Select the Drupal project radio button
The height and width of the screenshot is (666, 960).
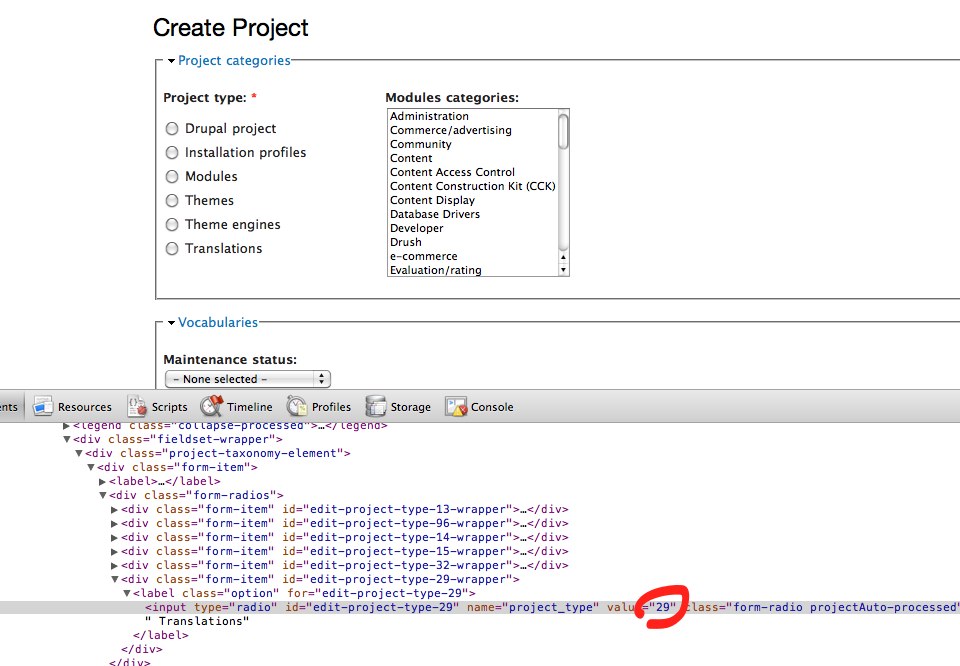[172, 129]
